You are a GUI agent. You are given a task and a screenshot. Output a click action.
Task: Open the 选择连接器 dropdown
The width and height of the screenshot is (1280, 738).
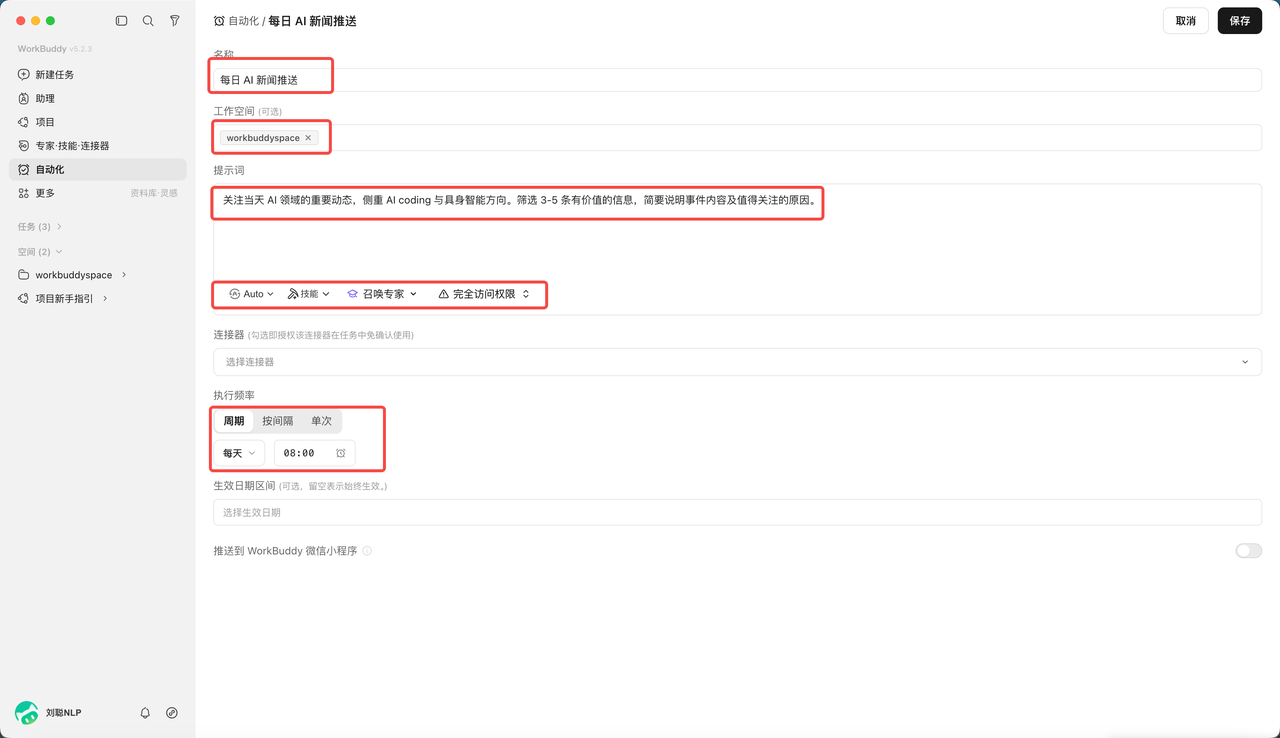(x=737, y=362)
